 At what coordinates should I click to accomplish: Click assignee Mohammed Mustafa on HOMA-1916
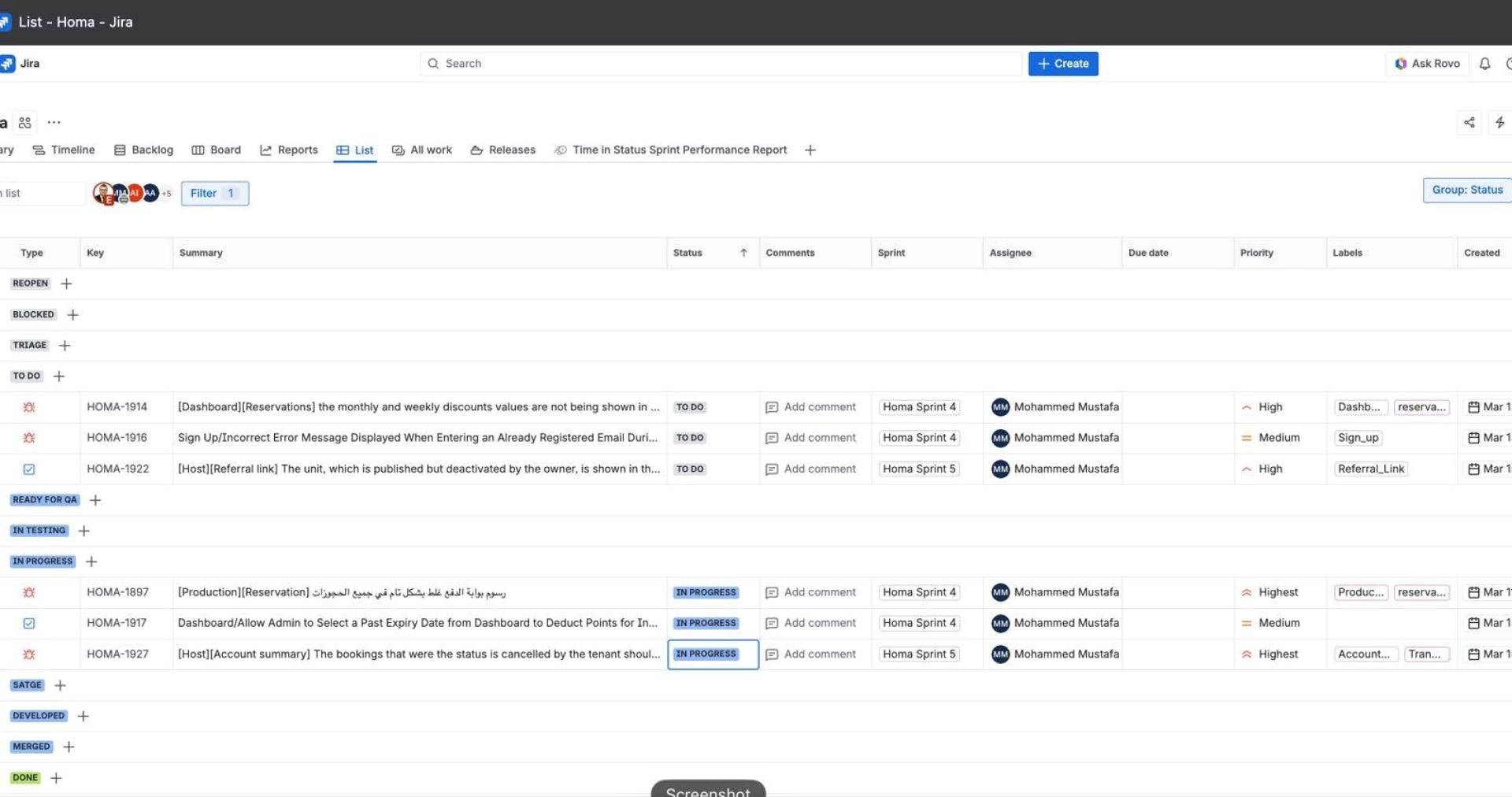click(x=1055, y=438)
